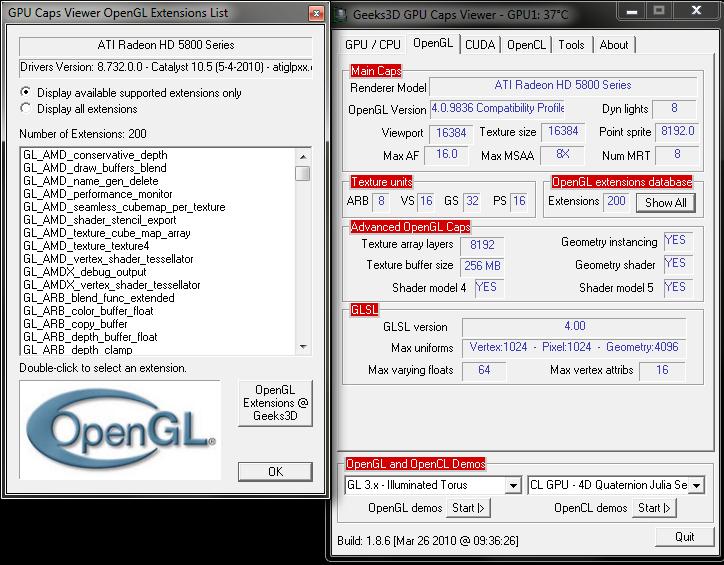Screen dimensions: 724x565
Task: Select 'Display all extensions' radio button
Action: [26, 108]
